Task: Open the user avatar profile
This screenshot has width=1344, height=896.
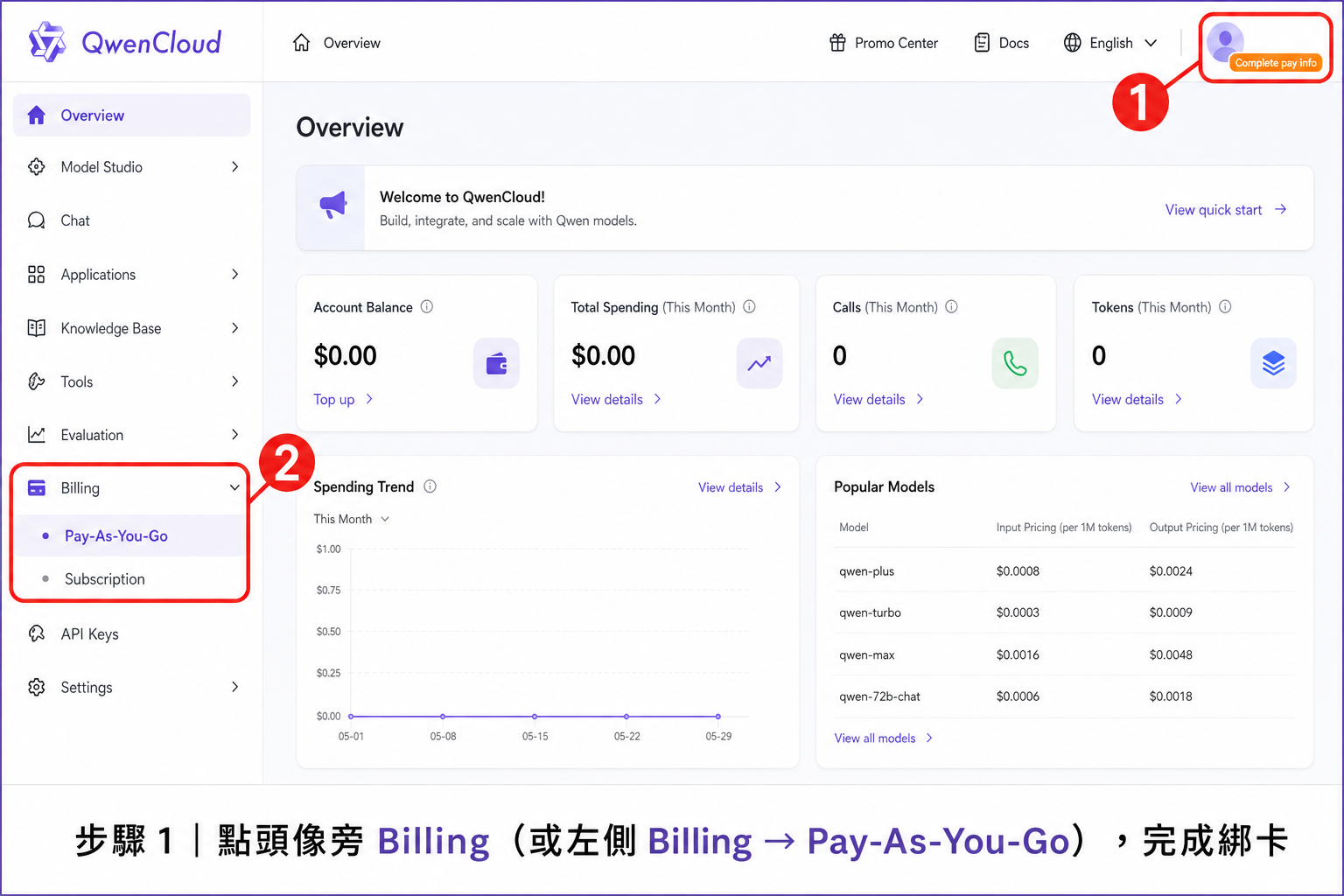Action: (x=1225, y=41)
